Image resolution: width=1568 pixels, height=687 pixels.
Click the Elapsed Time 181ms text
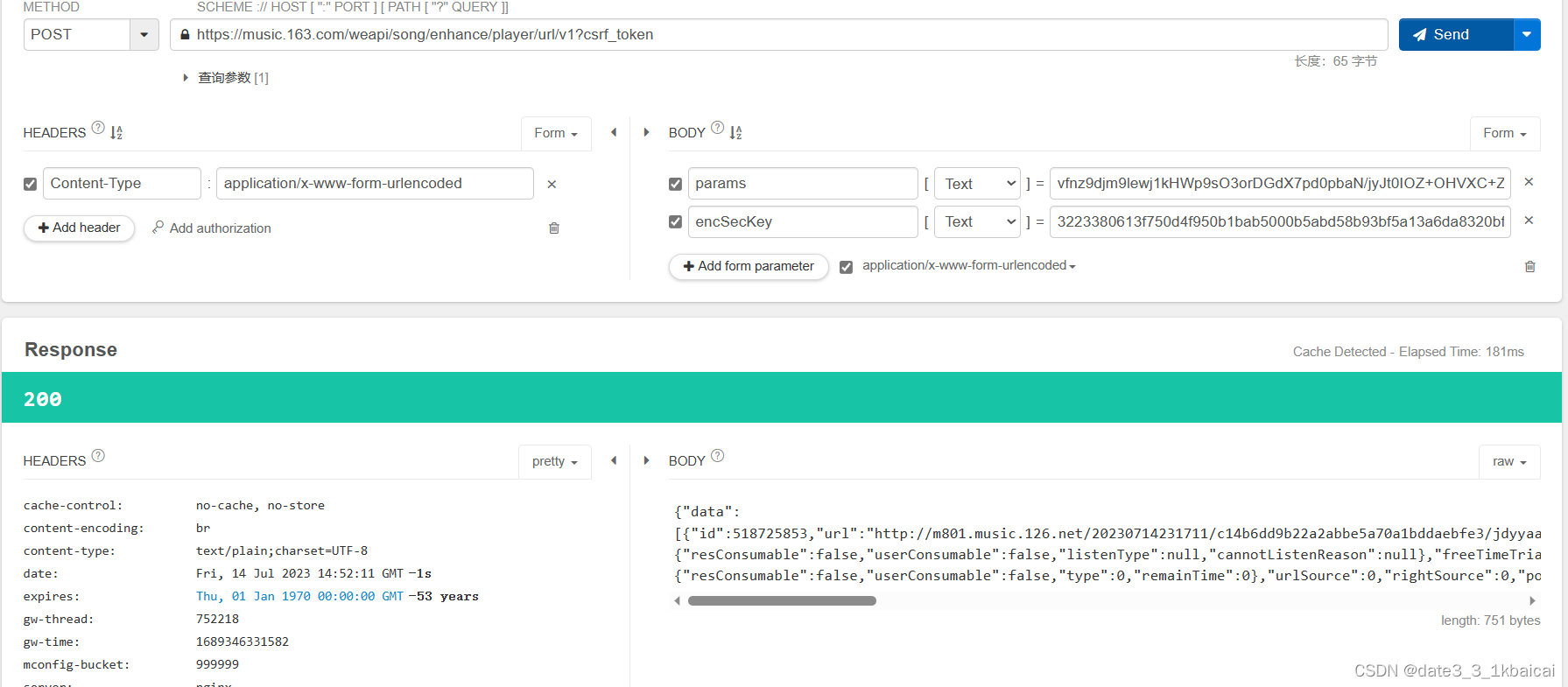(x=1461, y=352)
